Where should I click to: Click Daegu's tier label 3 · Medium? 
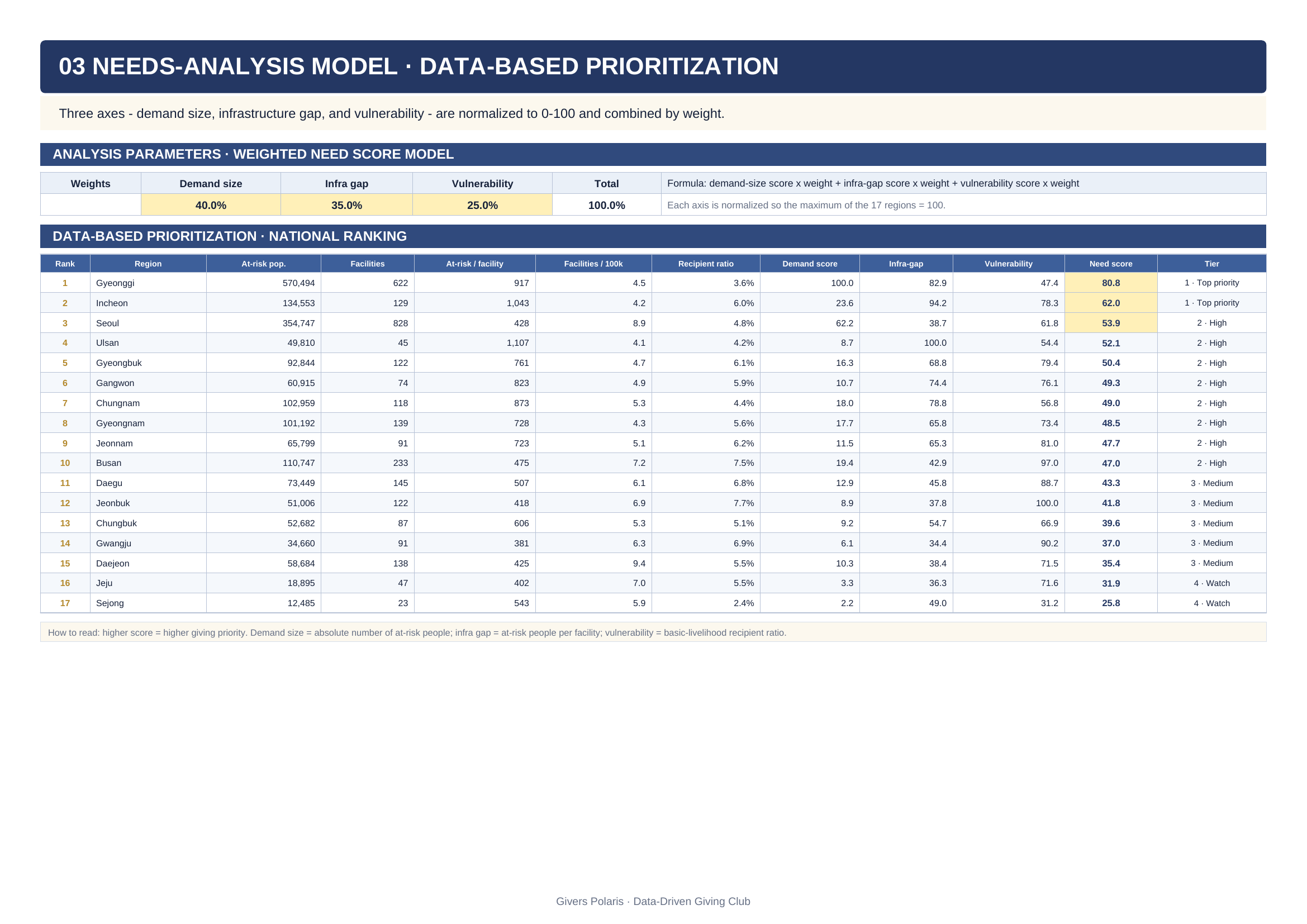pyautogui.click(x=1211, y=483)
